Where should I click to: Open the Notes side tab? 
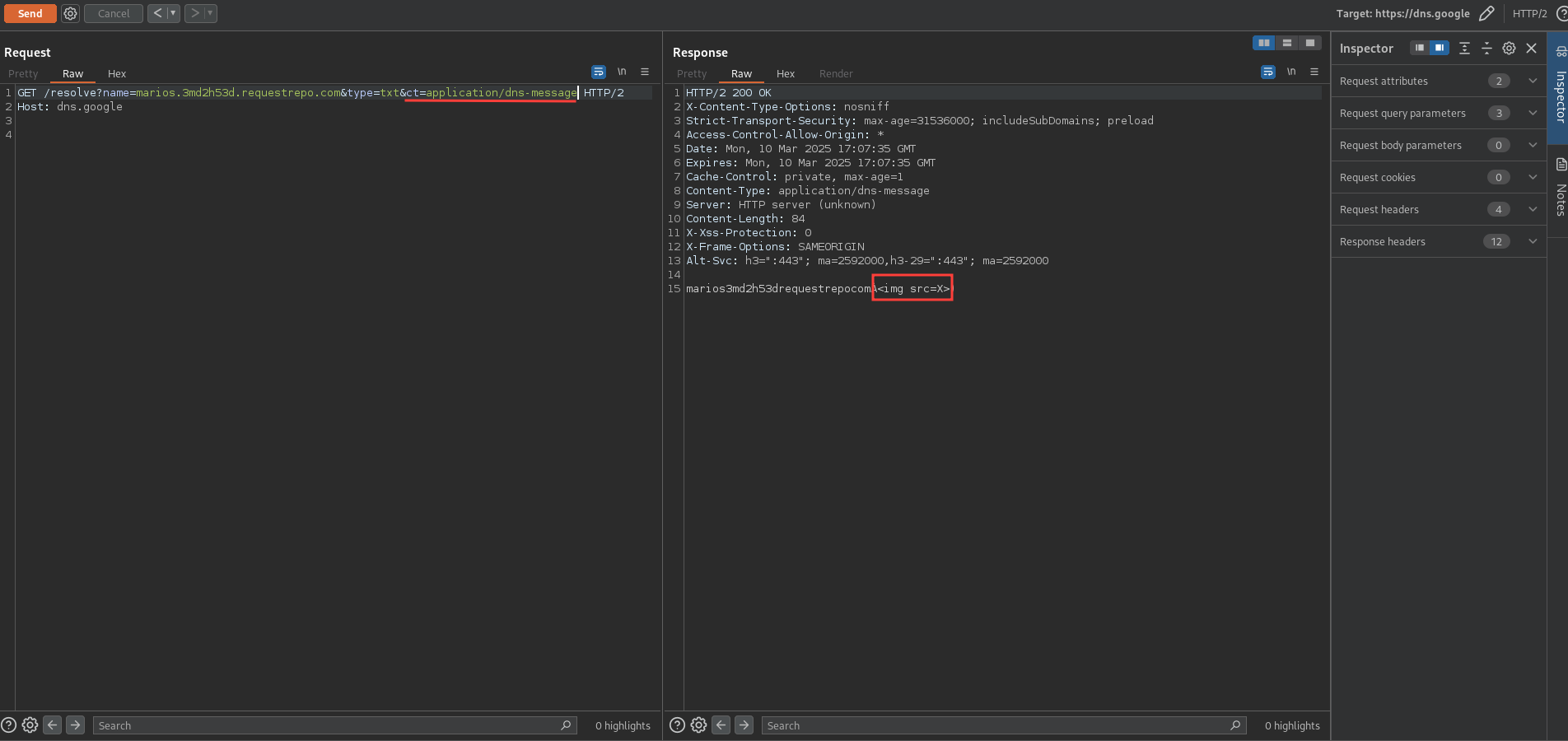(x=1561, y=189)
